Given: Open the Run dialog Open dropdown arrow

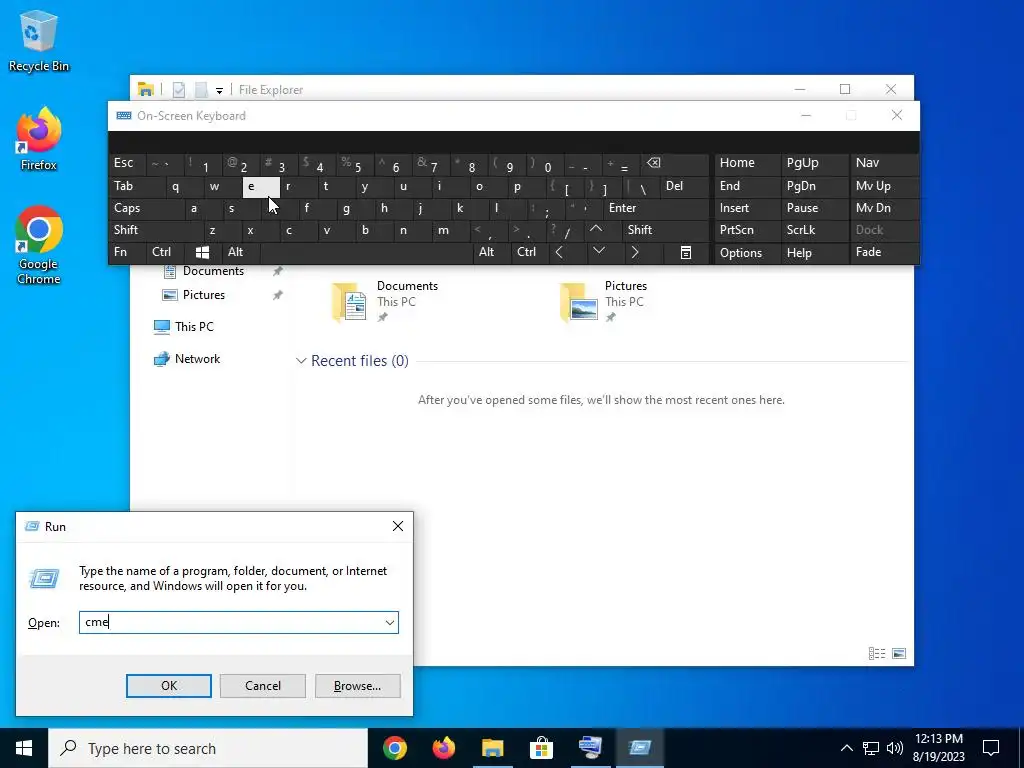Looking at the screenshot, I should click(390, 622).
